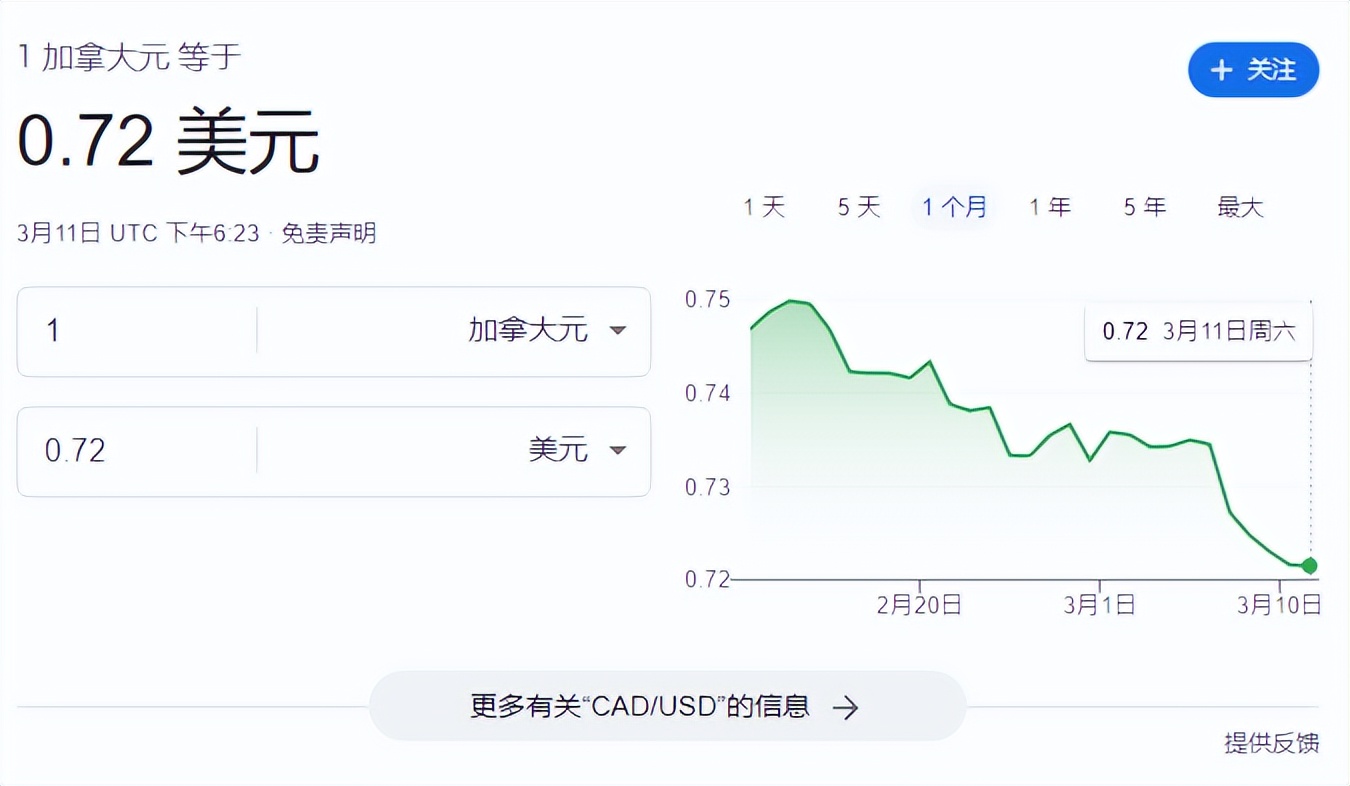Switch to the 5年 time range
1350x786 pixels.
(x=1143, y=206)
